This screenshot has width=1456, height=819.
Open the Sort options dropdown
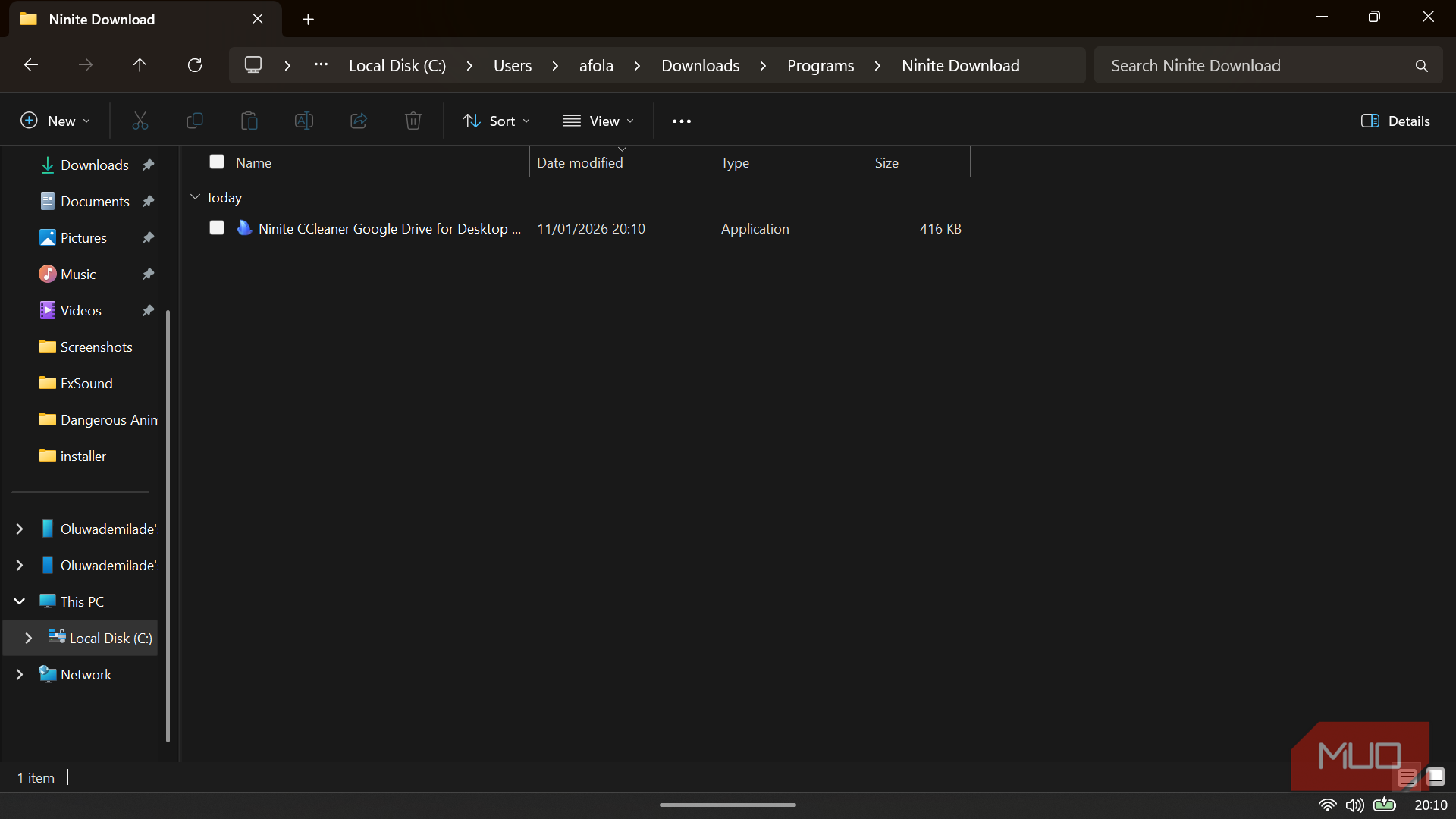coord(497,121)
